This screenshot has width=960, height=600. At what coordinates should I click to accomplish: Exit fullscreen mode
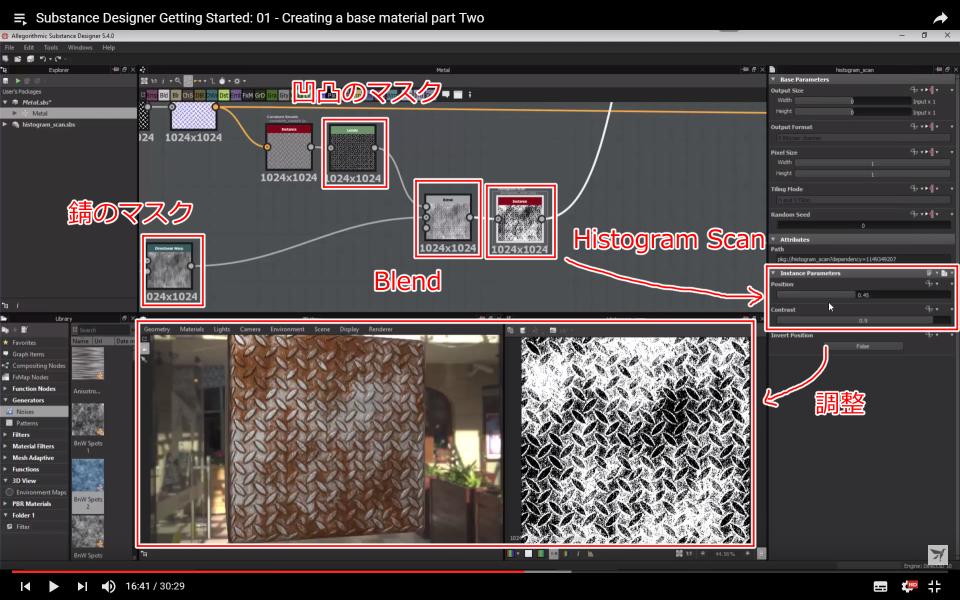click(935, 587)
